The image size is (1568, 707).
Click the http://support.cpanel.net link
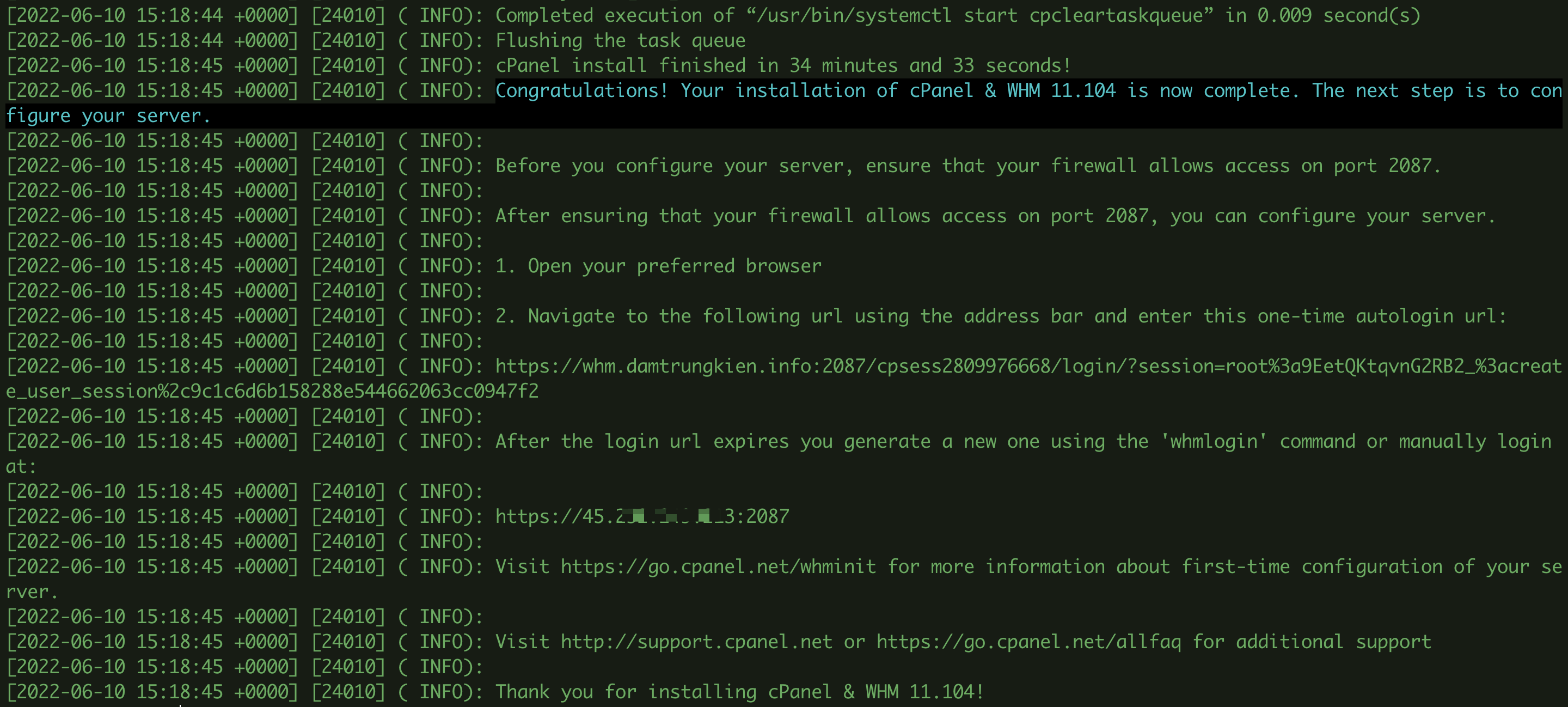(x=696, y=642)
